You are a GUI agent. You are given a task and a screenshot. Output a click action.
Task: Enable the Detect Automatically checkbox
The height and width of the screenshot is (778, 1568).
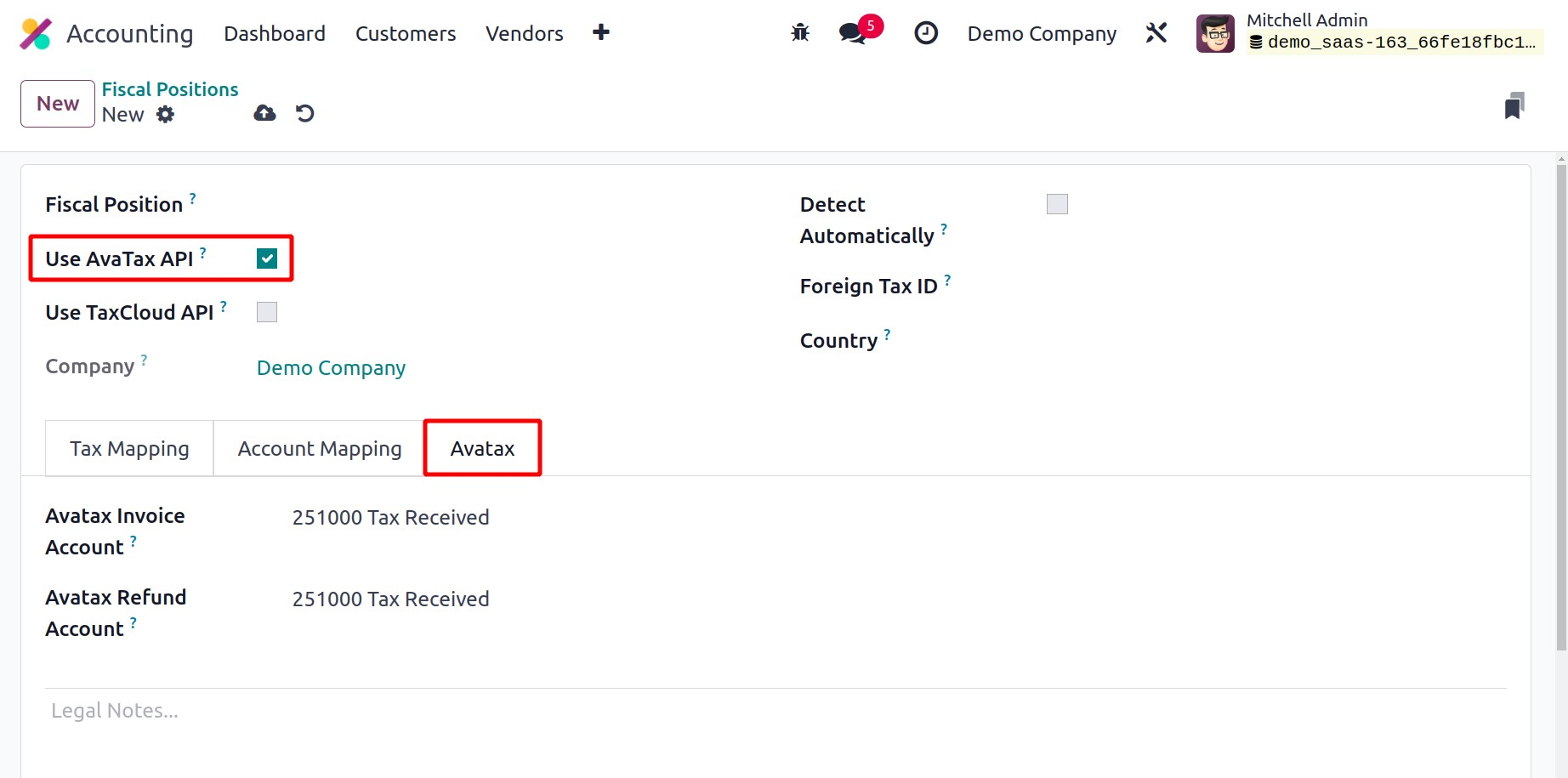tap(1057, 204)
